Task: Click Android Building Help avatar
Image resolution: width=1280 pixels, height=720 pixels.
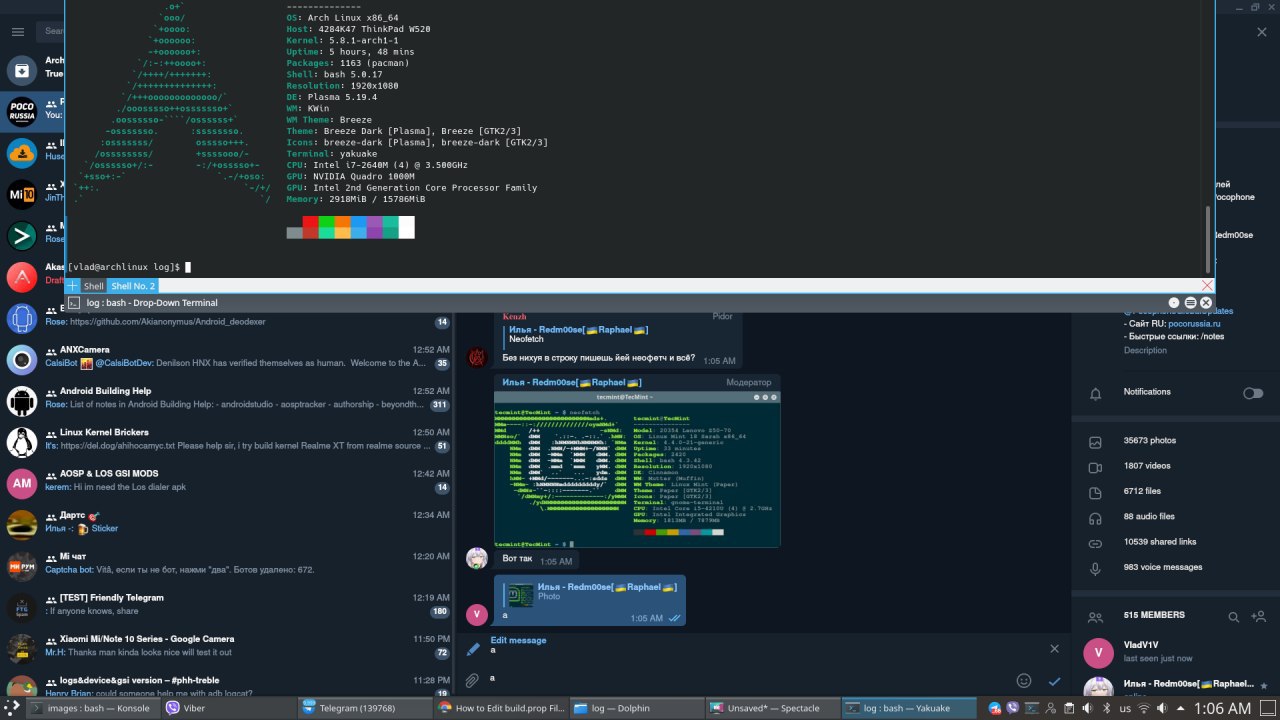Action: click(22, 400)
